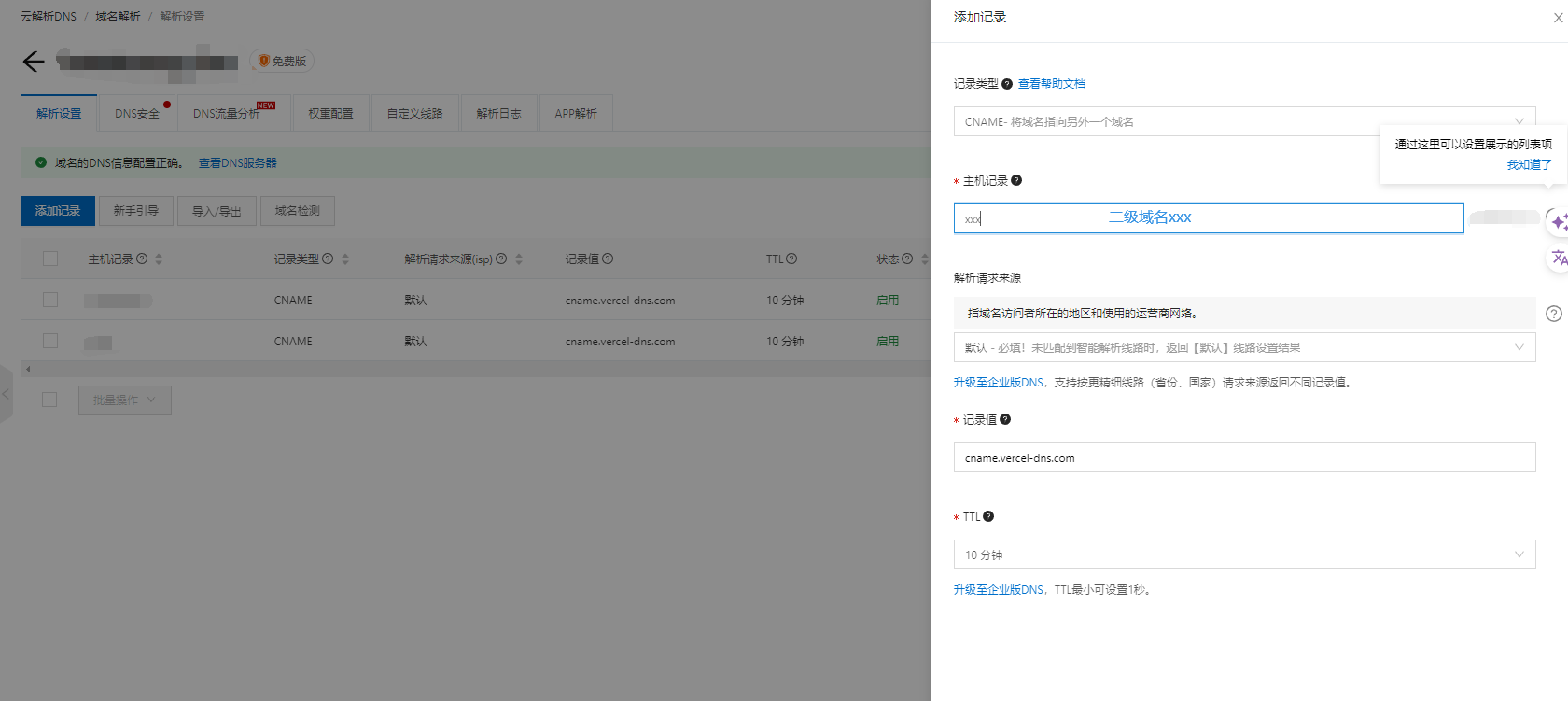Check the first CNAME record row checkbox
Viewport: 1568px width, 701px height.
[x=50, y=300]
